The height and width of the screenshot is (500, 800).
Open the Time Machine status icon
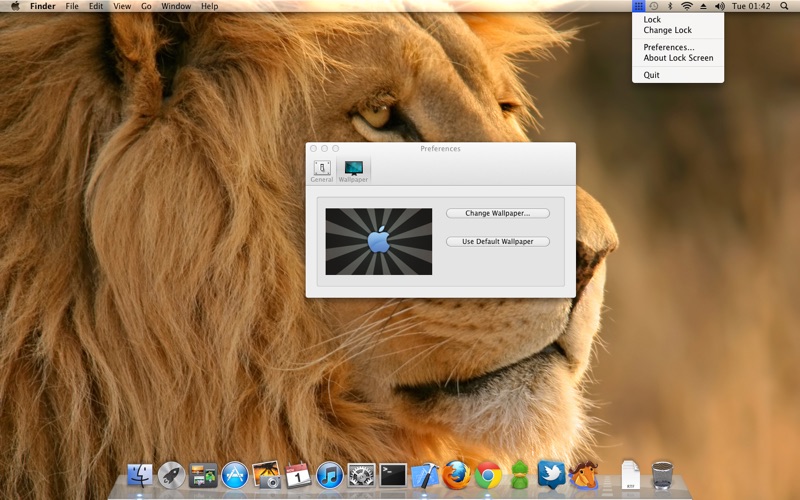(x=654, y=6)
